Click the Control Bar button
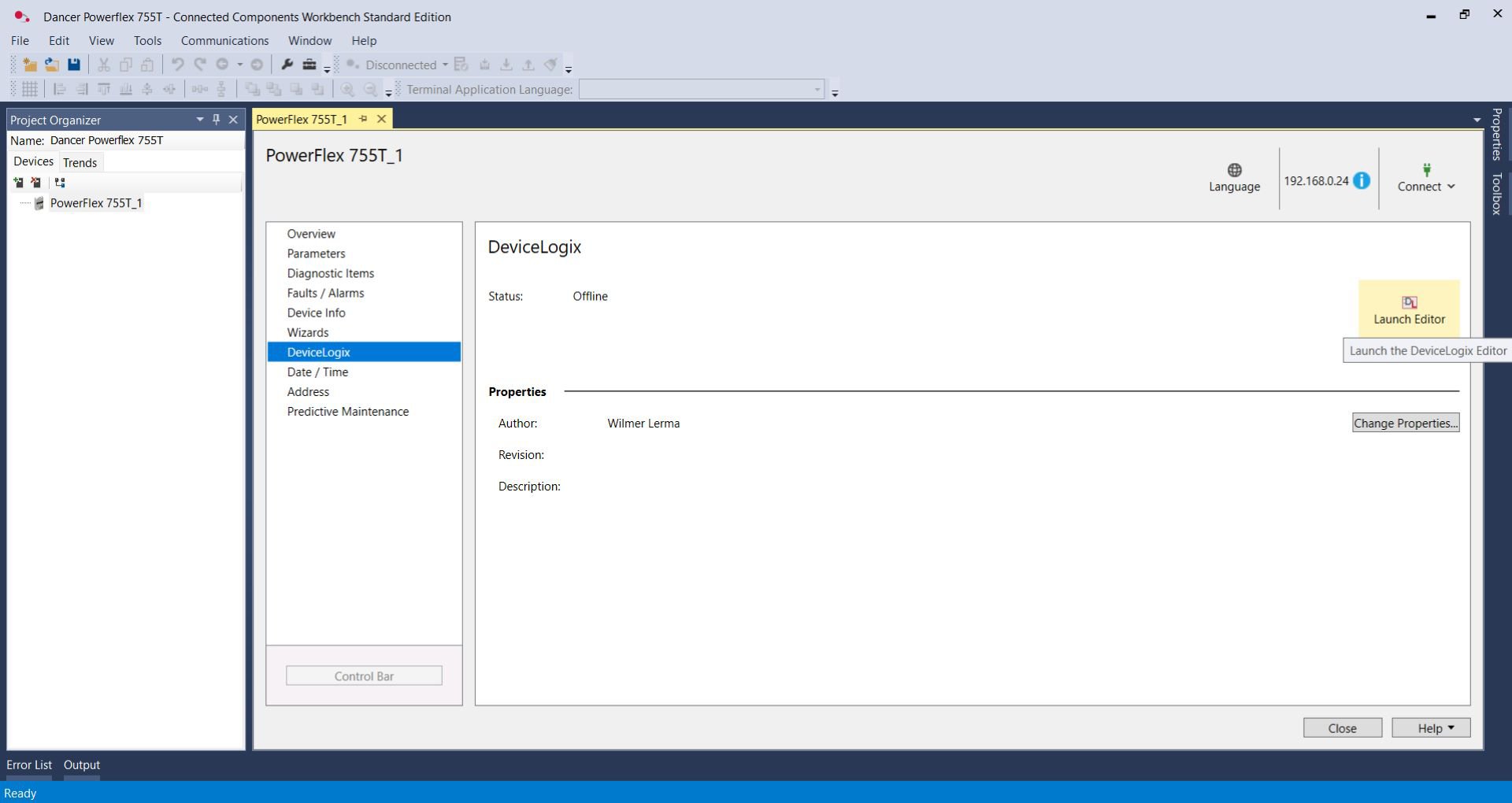This screenshot has width=1512, height=803. click(364, 675)
